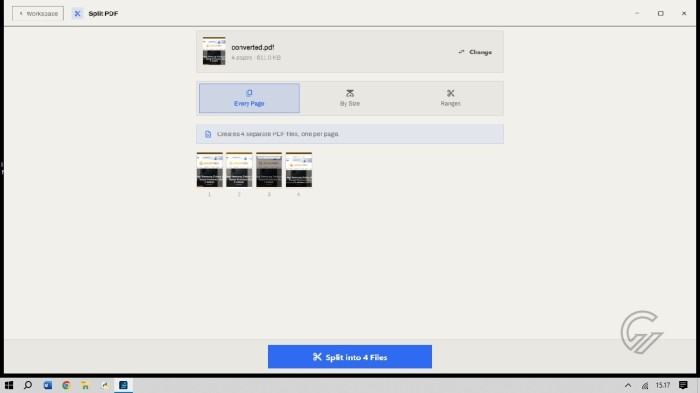
Task: Select page 2 thumbnail
Action: [x=239, y=170]
